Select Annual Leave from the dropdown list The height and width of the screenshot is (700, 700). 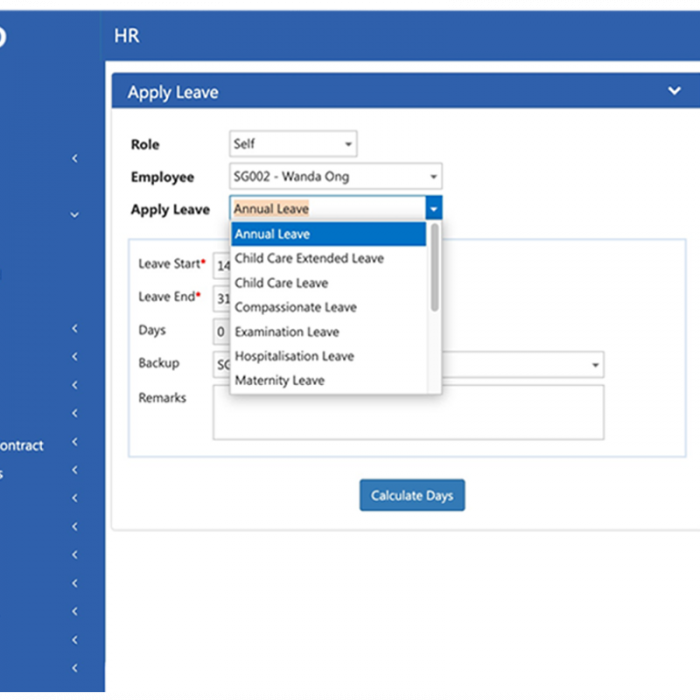(x=328, y=234)
